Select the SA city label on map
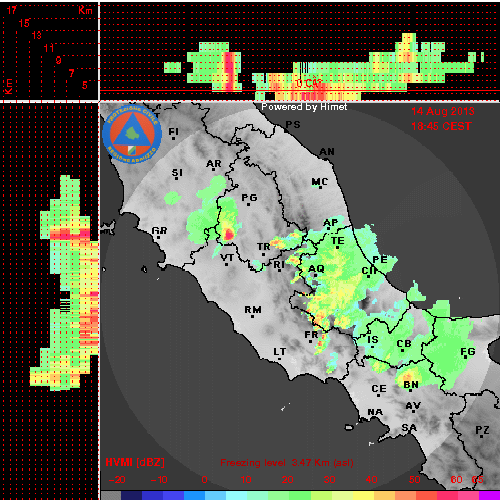Screen dimensions: 500x500 click(409, 427)
